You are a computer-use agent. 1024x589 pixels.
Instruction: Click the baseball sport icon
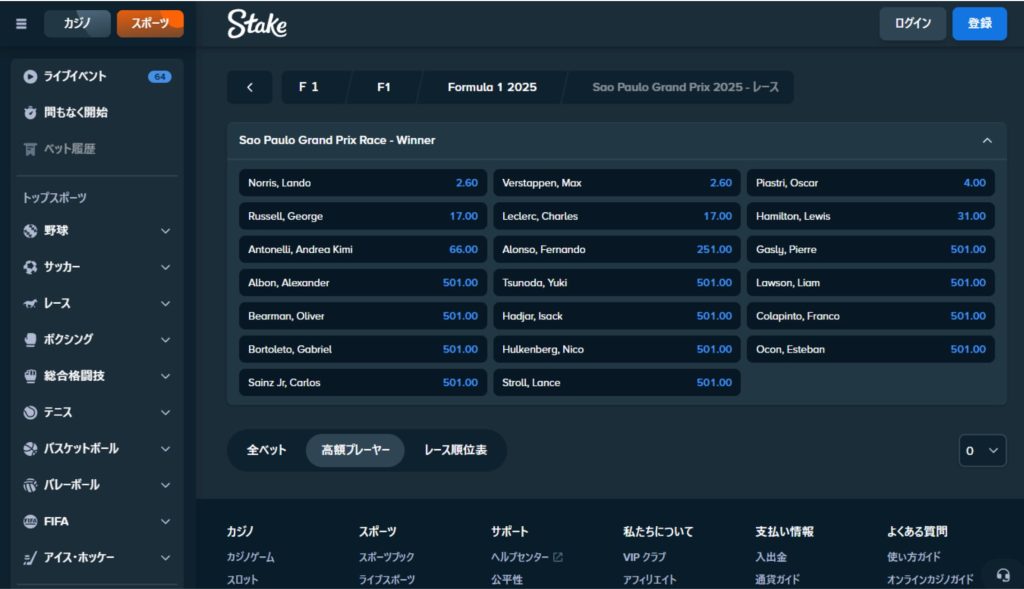click(30, 231)
